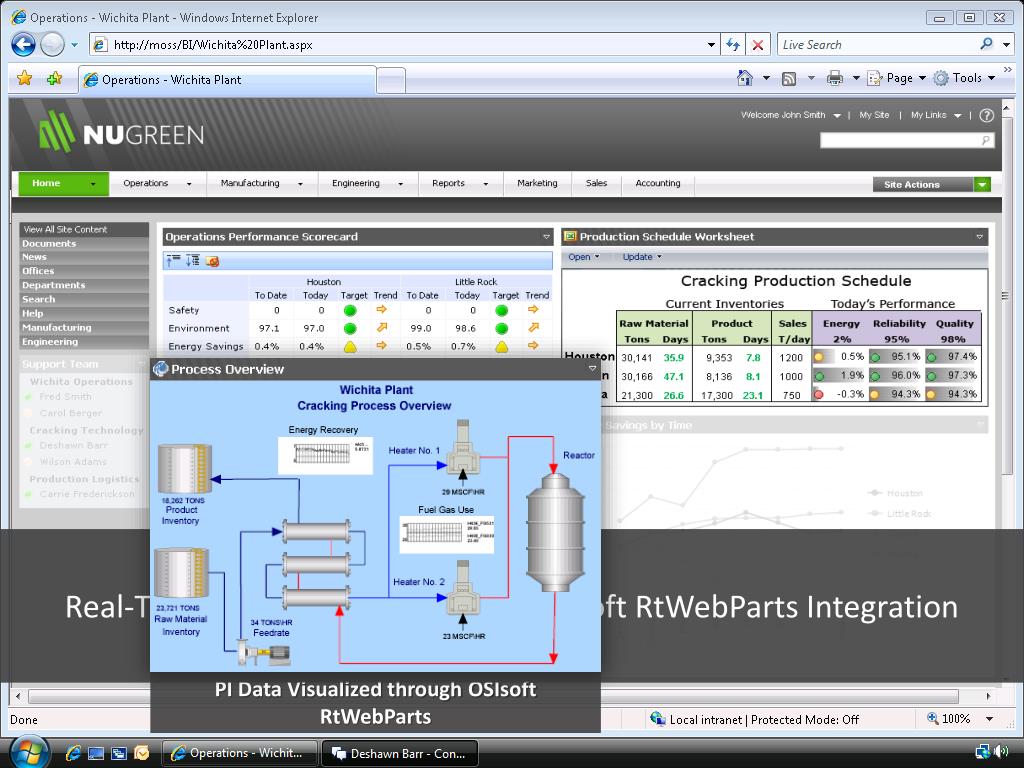This screenshot has width=1024, height=768.
Task: Click the Show Desktop quick launch icon
Action: [x=96, y=753]
